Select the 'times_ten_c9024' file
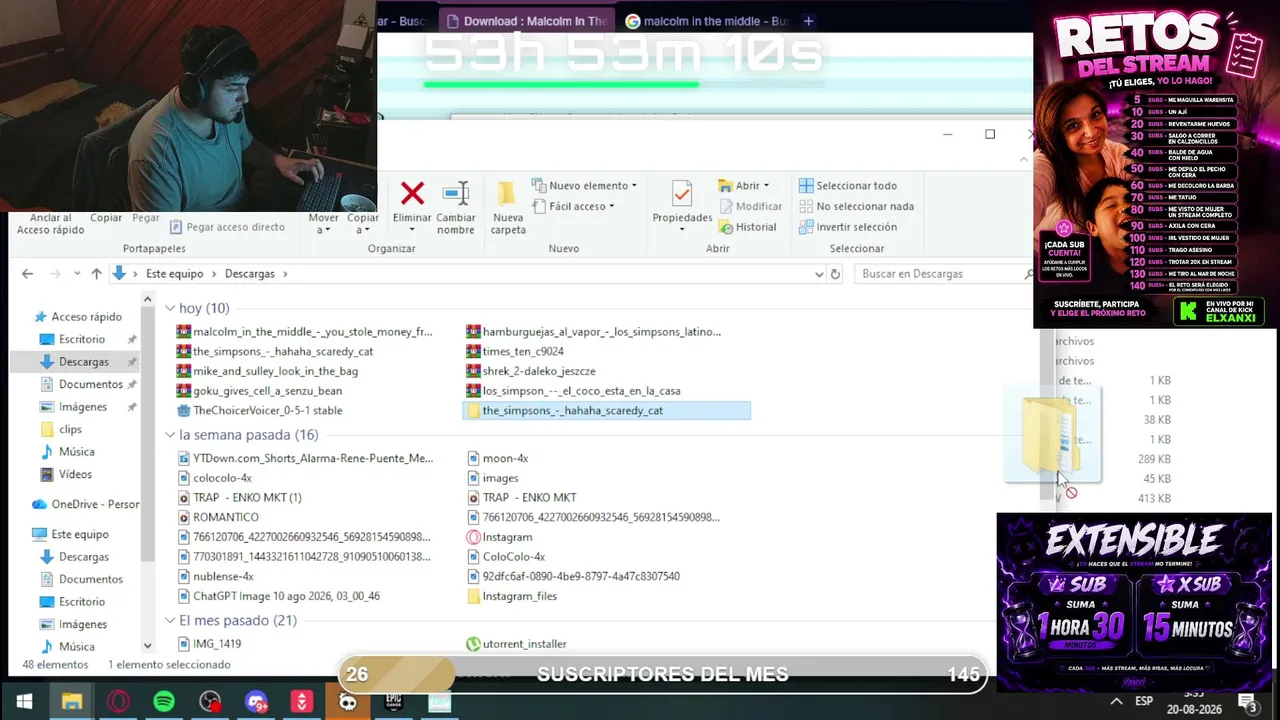 pos(515,351)
